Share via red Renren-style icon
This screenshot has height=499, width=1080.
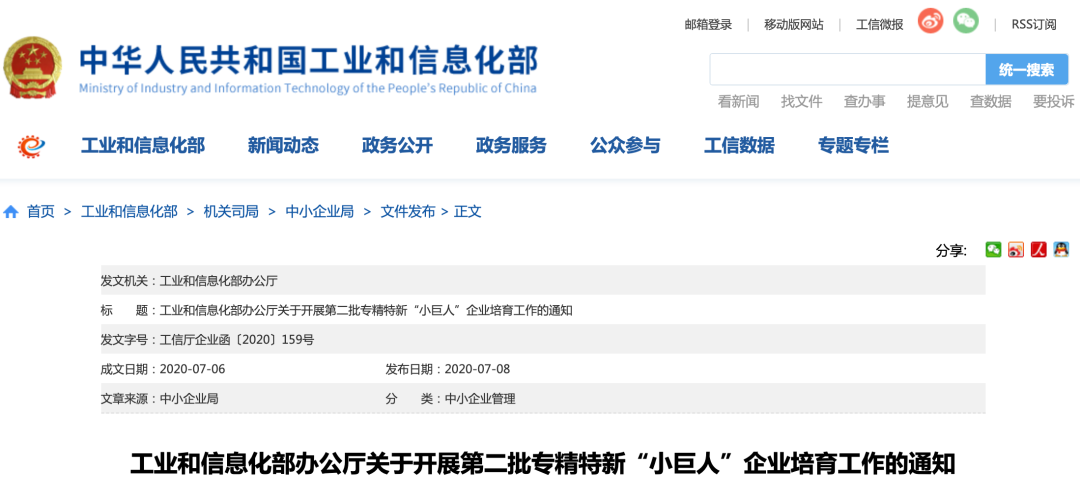[1039, 250]
